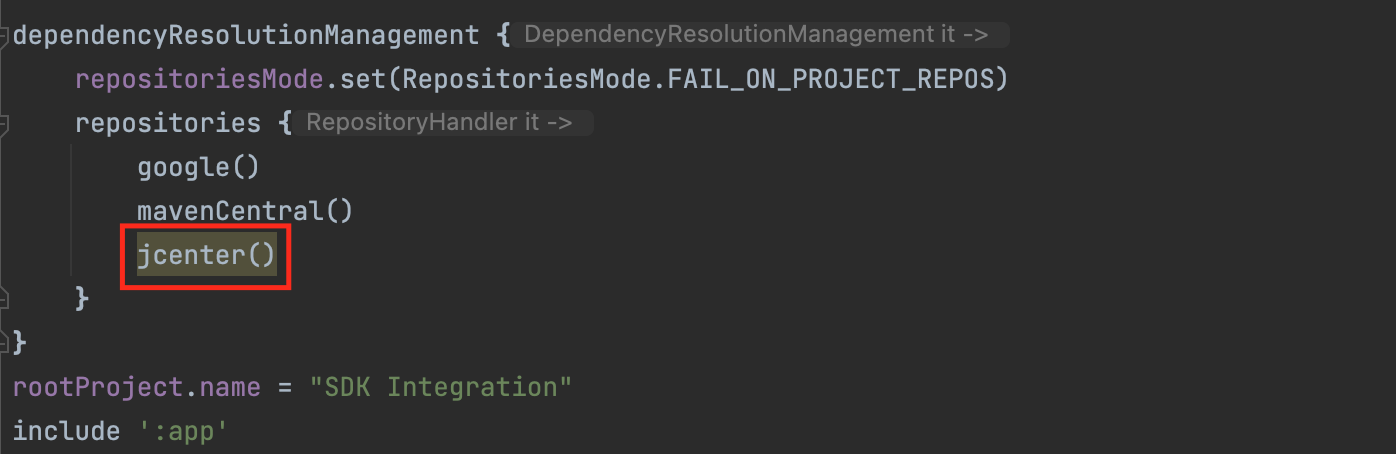Image resolution: width=1396 pixels, height=454 pixels.
Task: Place cursor on mavenCentral() line
Action: 245,211
